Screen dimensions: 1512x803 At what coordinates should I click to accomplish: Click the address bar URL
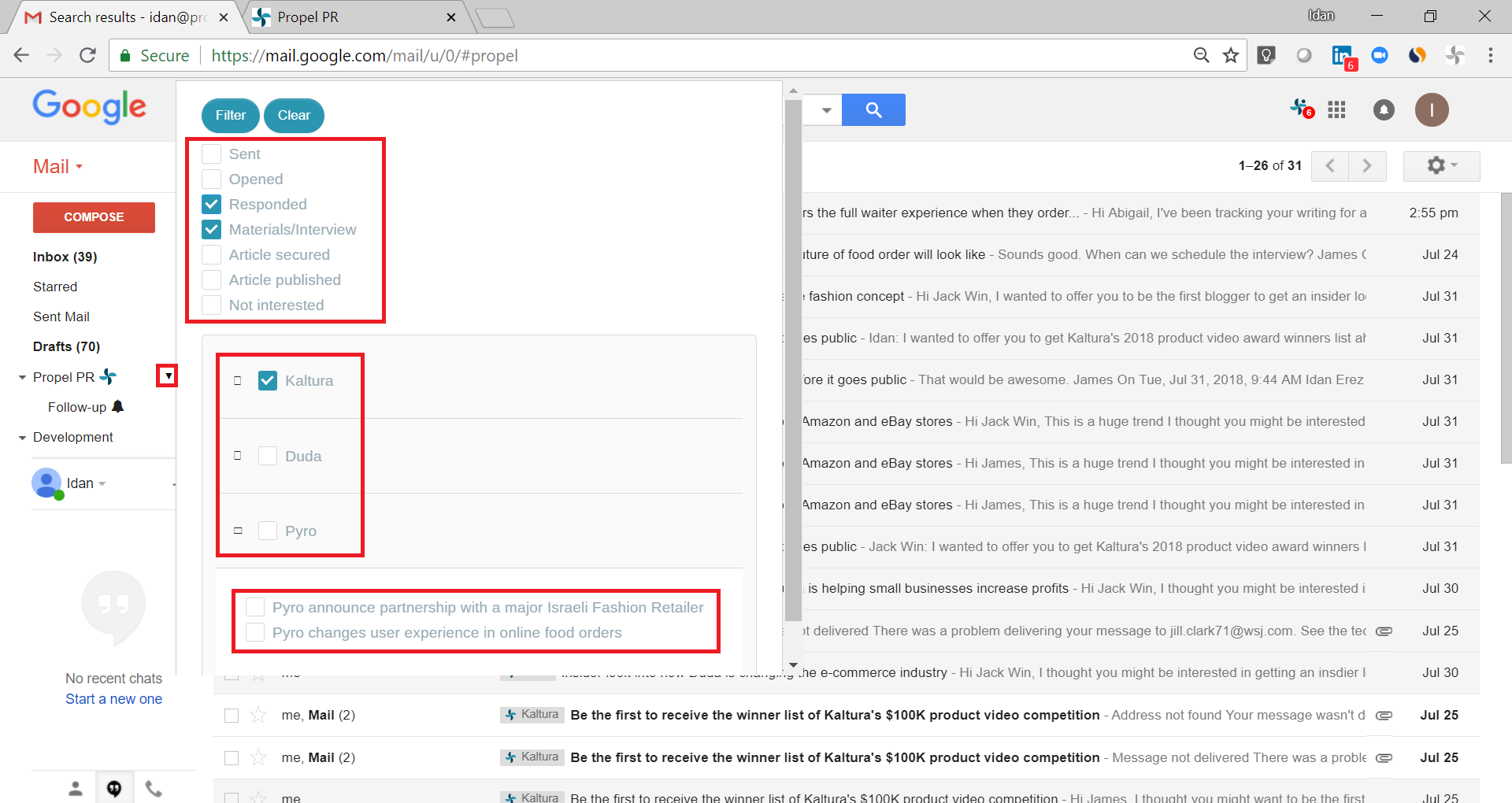(365, 56)
